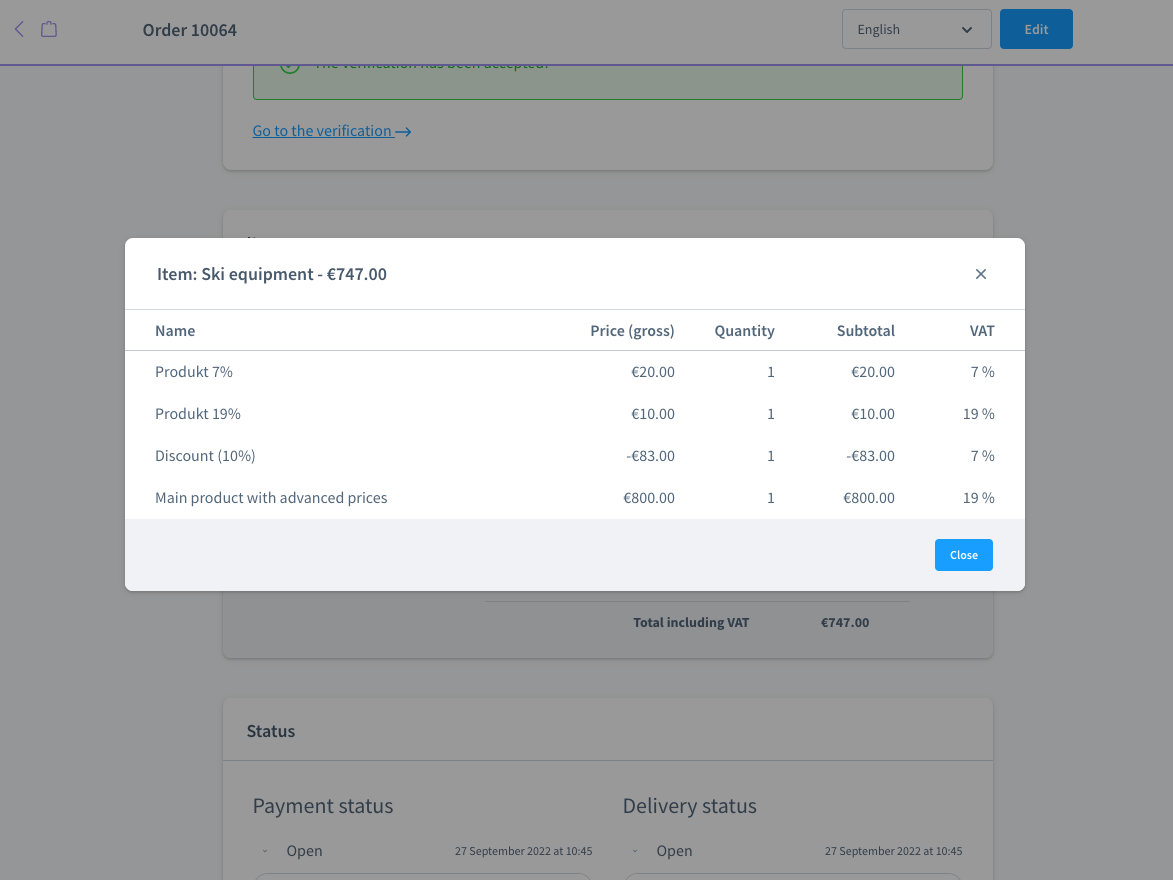This screenshot has width=1173, height=880.
Task: Click the delivery status timestamp 27 September 2022
Action: point(894,852)
